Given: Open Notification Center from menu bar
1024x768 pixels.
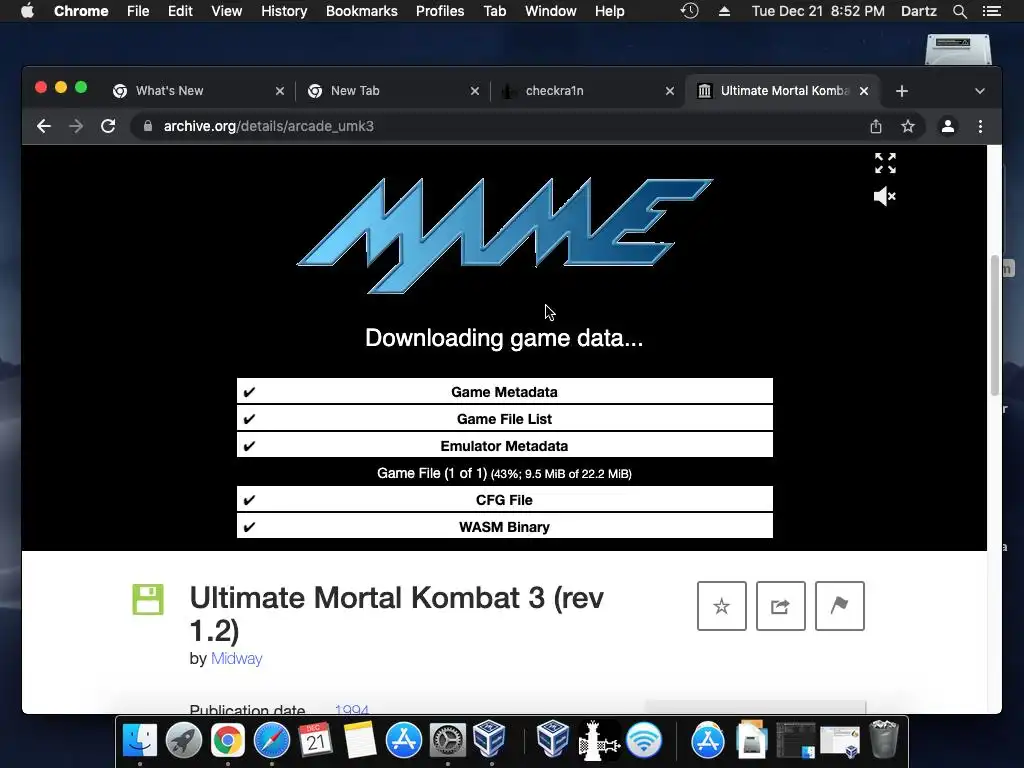Looking at the screenshot, I should [991, 11].
